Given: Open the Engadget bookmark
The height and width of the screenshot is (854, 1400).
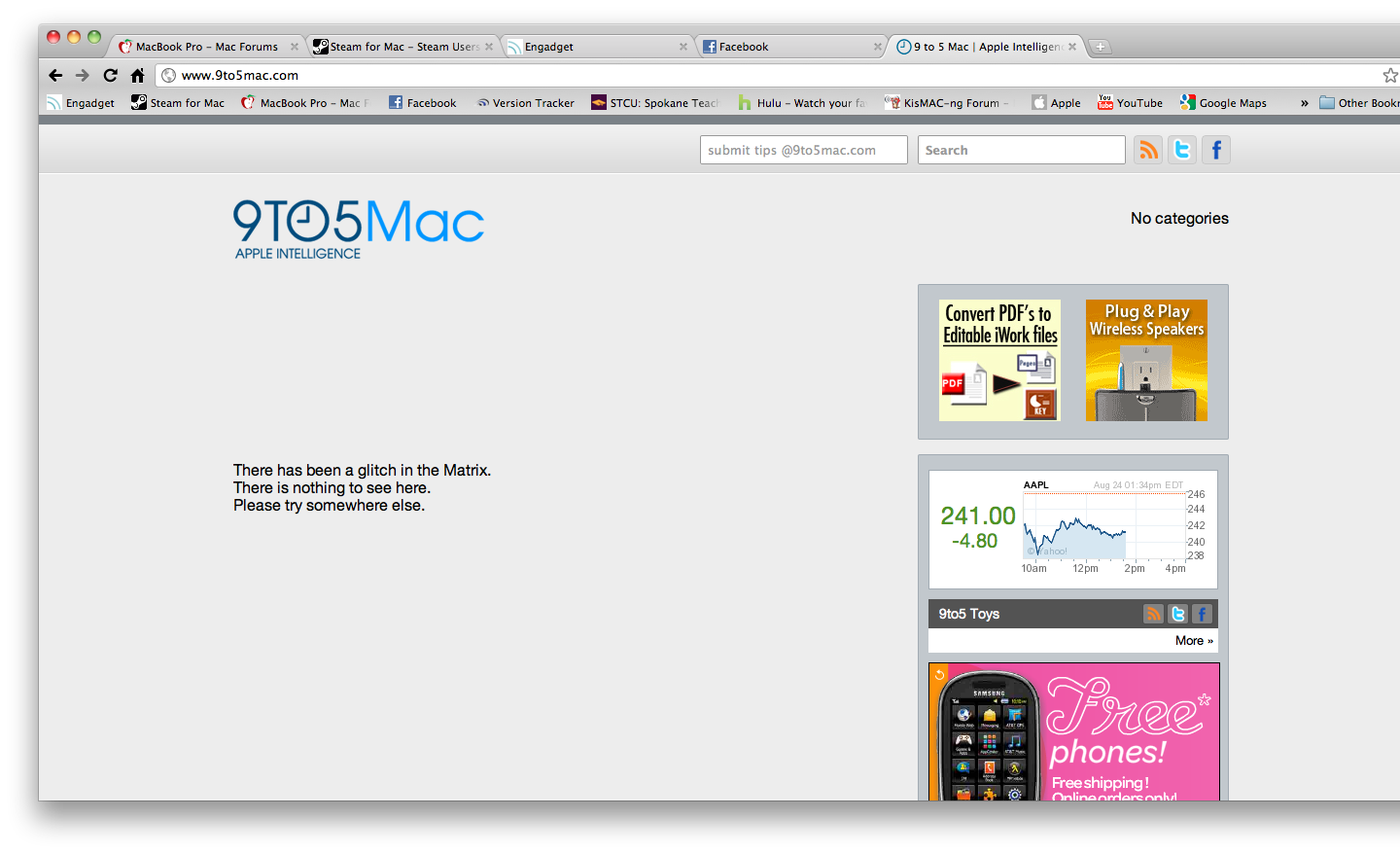Looking at the screenshot, I should [x=81, y=103].
